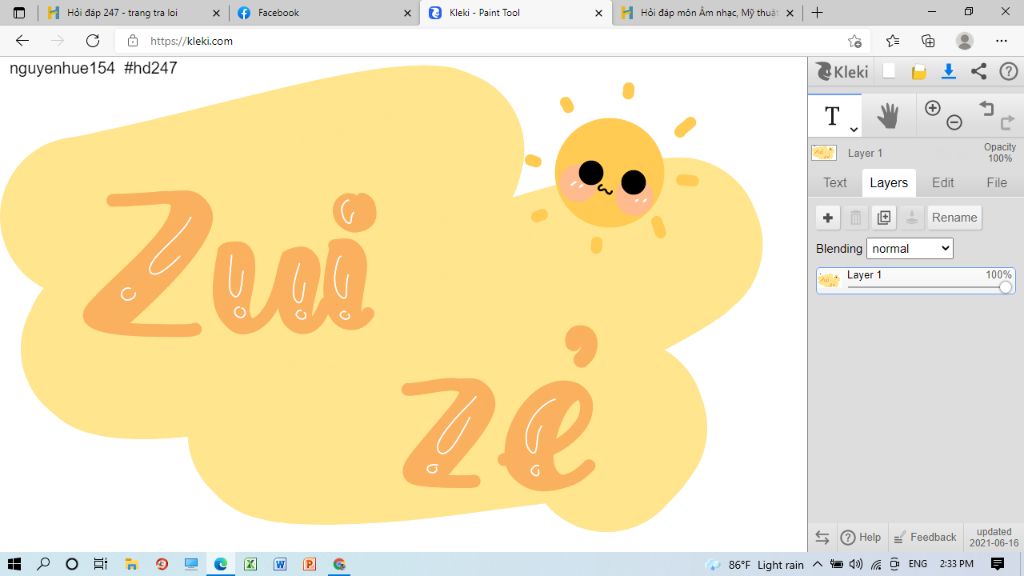Merge layer down using merge icon

[x=912, y=217]
